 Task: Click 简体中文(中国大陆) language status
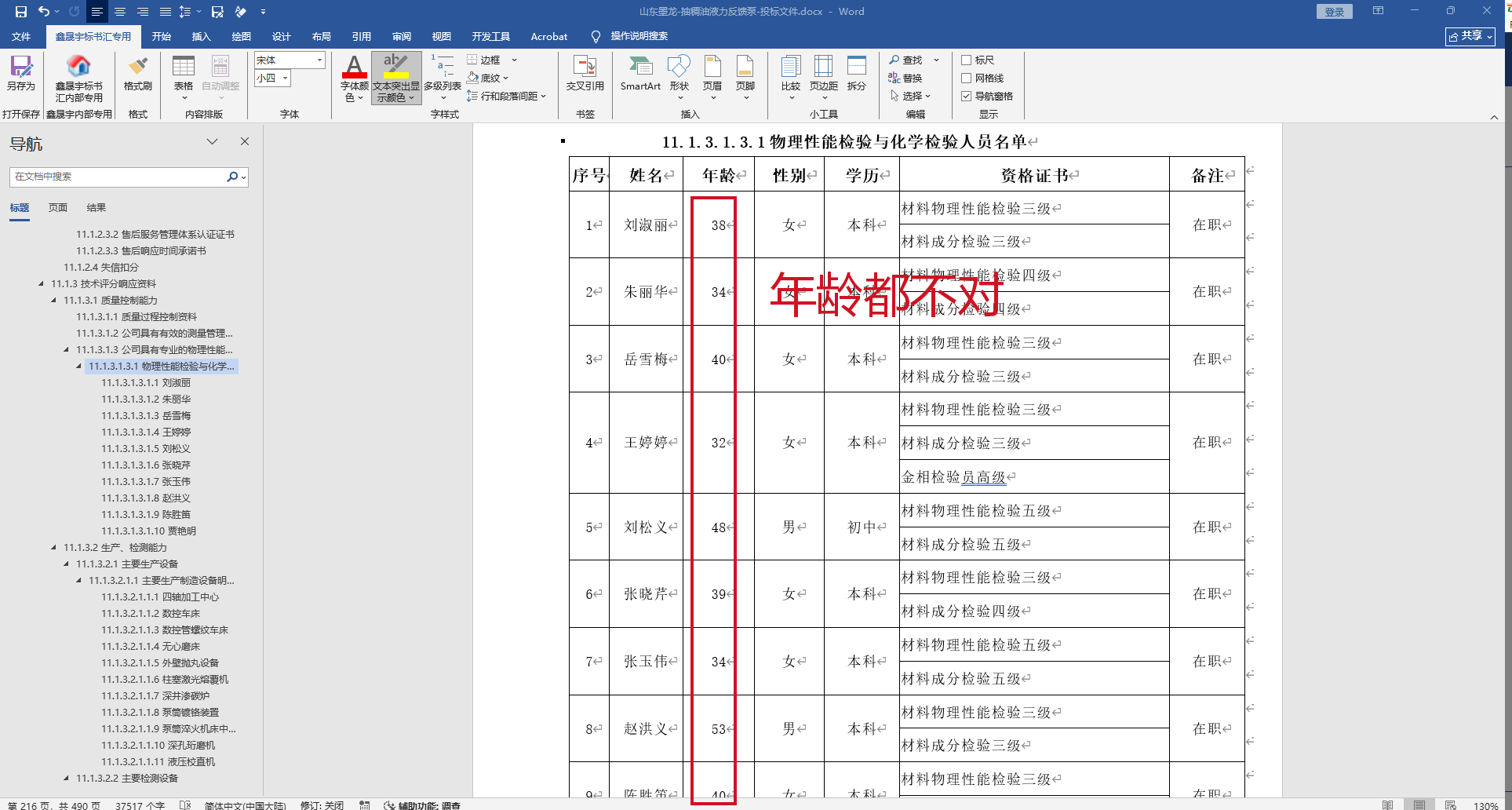pos(247,805)
